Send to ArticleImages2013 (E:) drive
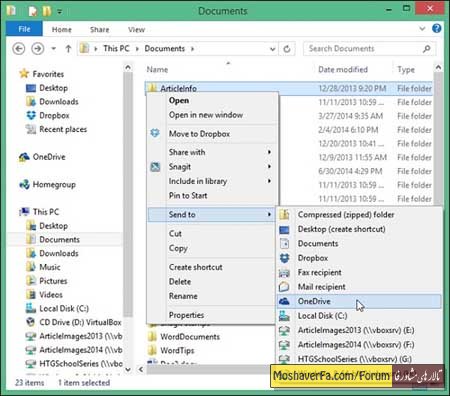Image resolution: width=450 pixels, height=396 pixels. [360, 330]
